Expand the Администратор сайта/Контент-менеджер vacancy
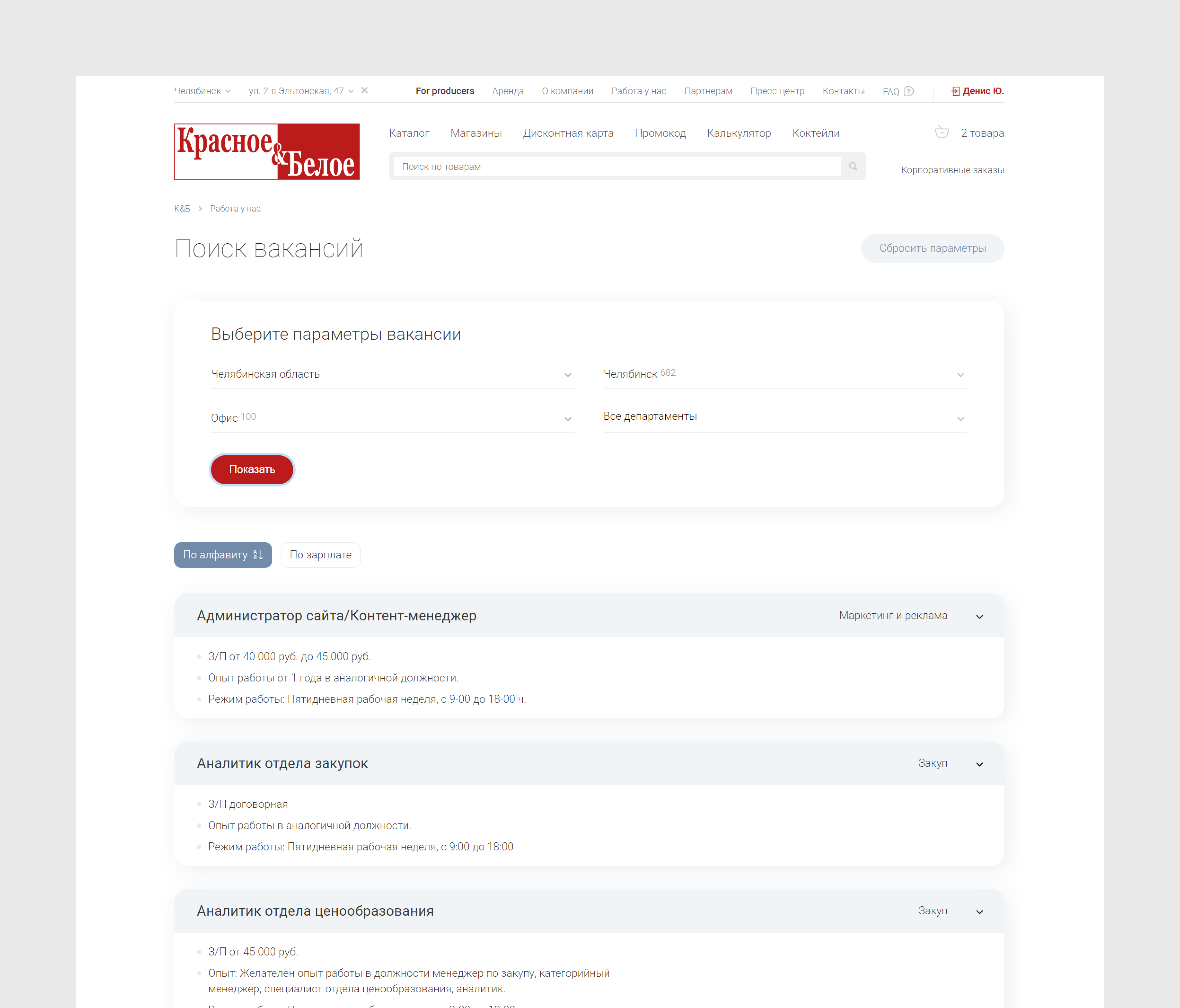 (x=980, y=616)
